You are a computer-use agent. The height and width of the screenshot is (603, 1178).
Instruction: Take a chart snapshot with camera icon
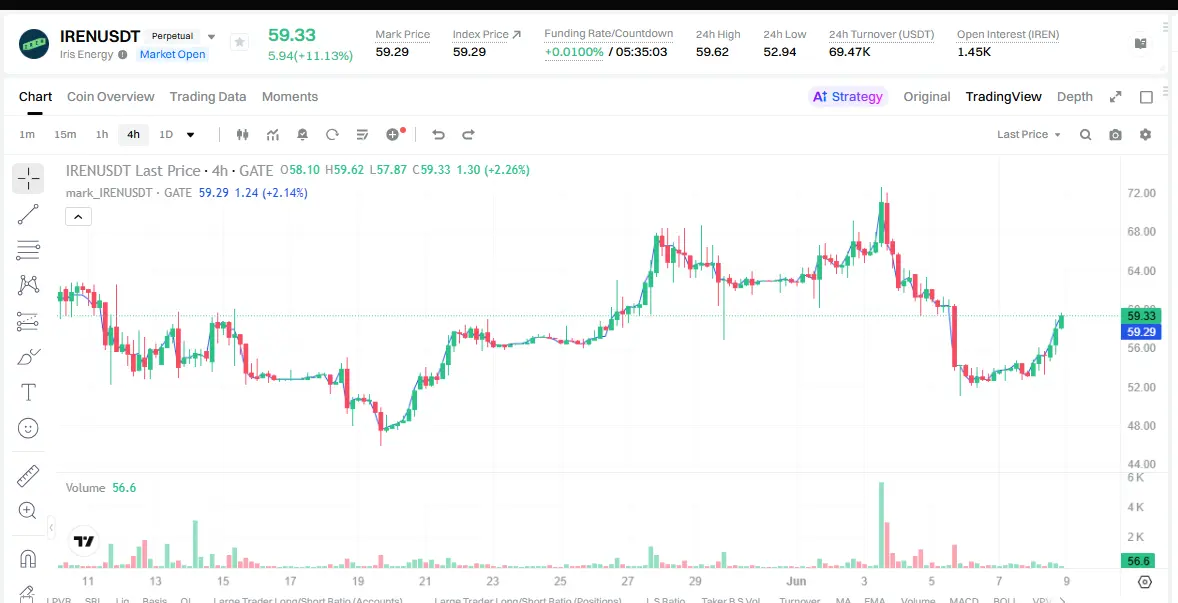click(1116, 134)
